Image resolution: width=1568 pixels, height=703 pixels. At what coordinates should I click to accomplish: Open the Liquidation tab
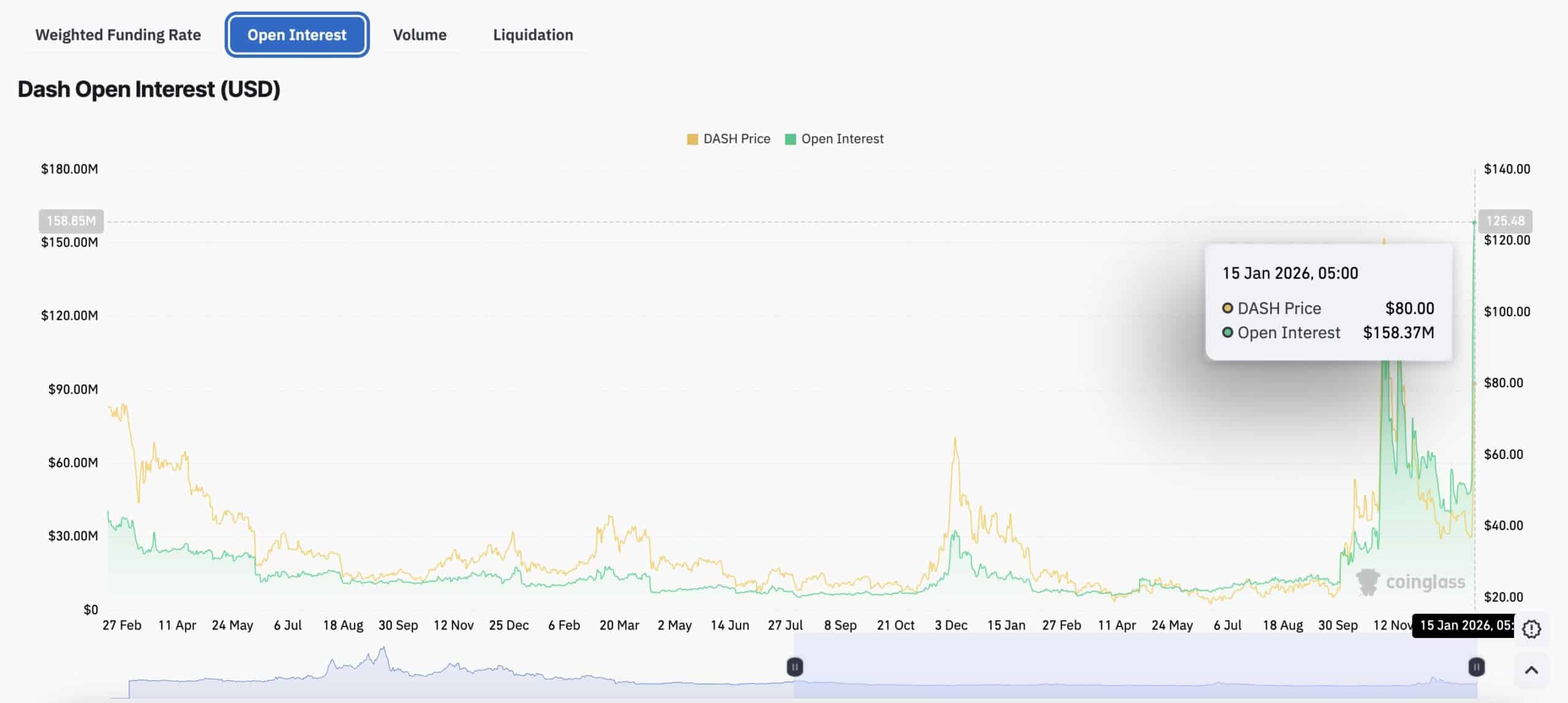(x=532, y=34)
